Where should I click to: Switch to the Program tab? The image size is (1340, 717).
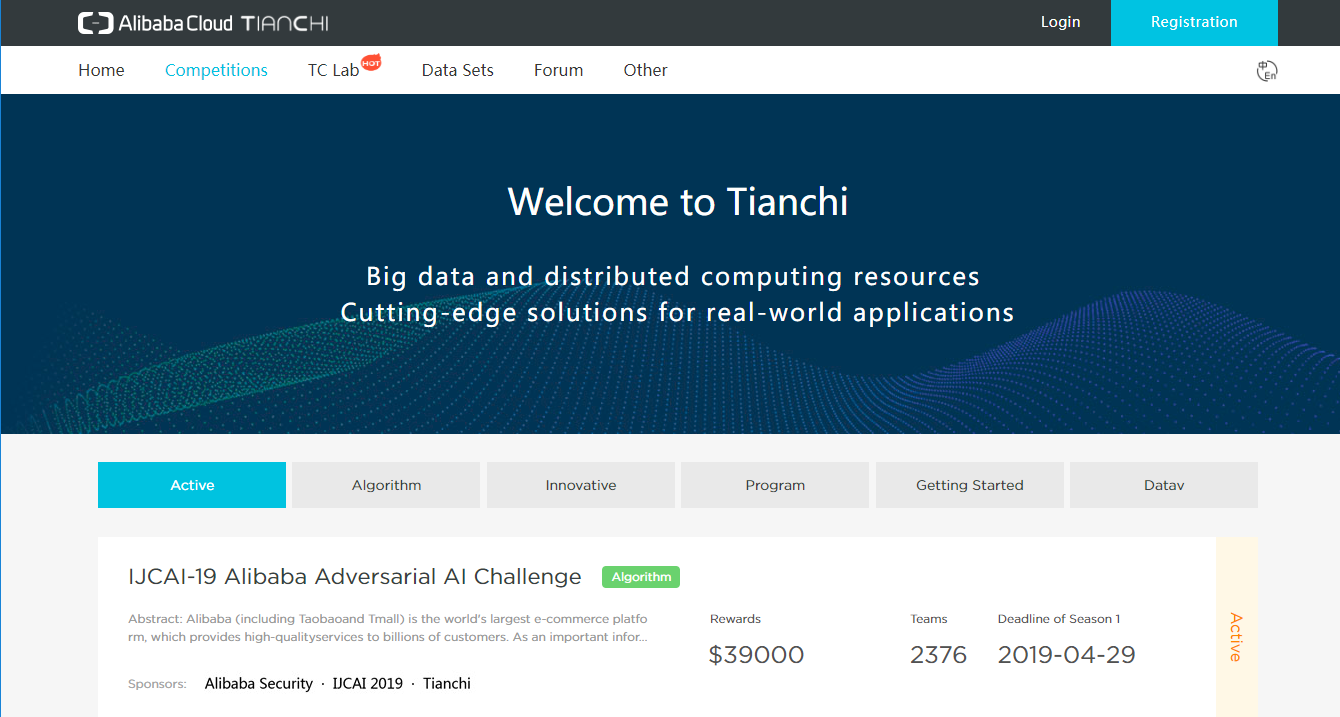coord(775,485)
